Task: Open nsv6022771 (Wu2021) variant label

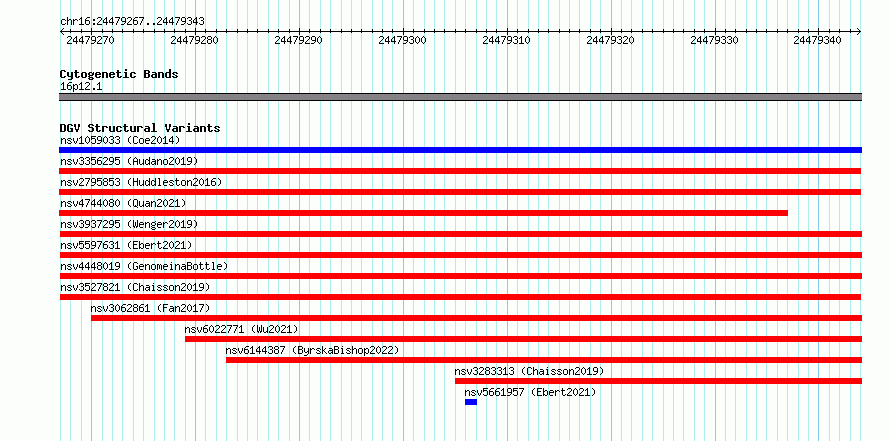Action: [x=241, y=329]
